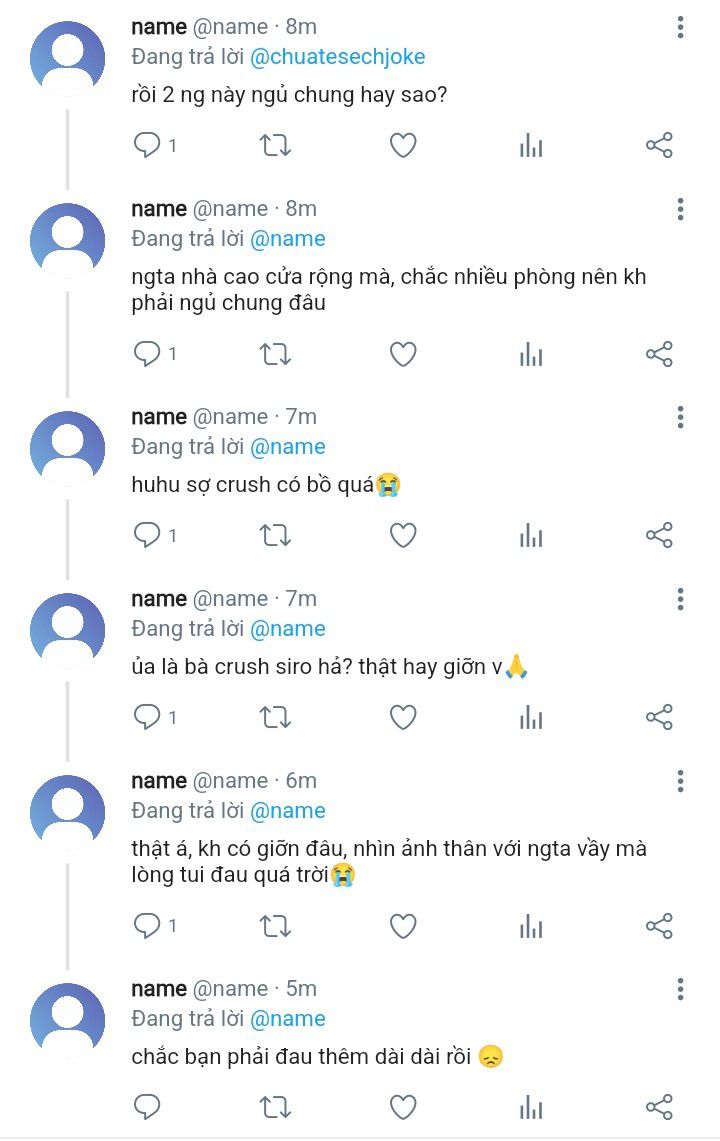Reply to the "chắc bạn phải đau thêm" tweet

point(147,1106)
